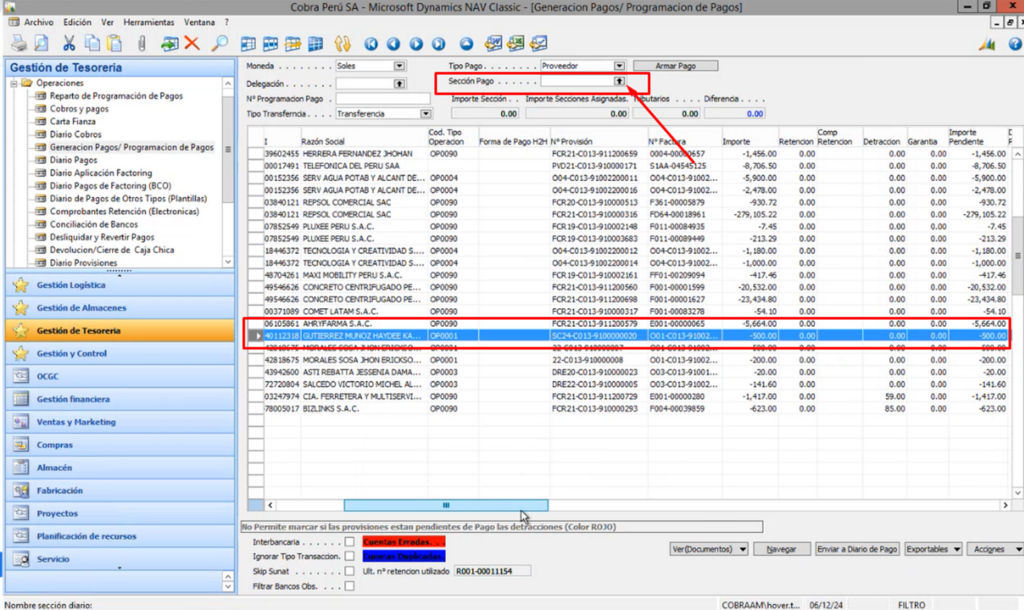The width and height of the screenshot is (1024, 610).
Task: Open the Gestión financiera module
Action: point(120,399)
